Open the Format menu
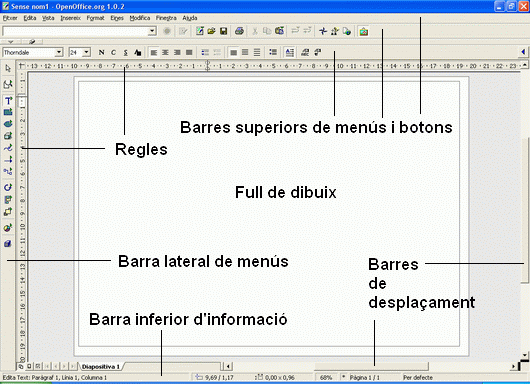 [x=95, y=18]
